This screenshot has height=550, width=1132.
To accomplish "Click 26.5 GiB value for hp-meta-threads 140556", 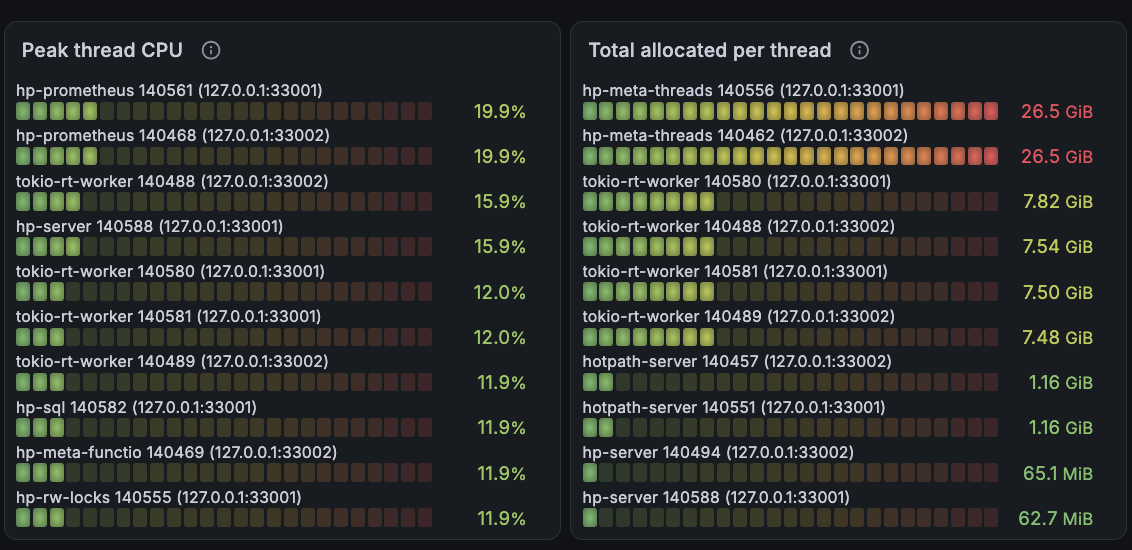I will point(1057,112).
